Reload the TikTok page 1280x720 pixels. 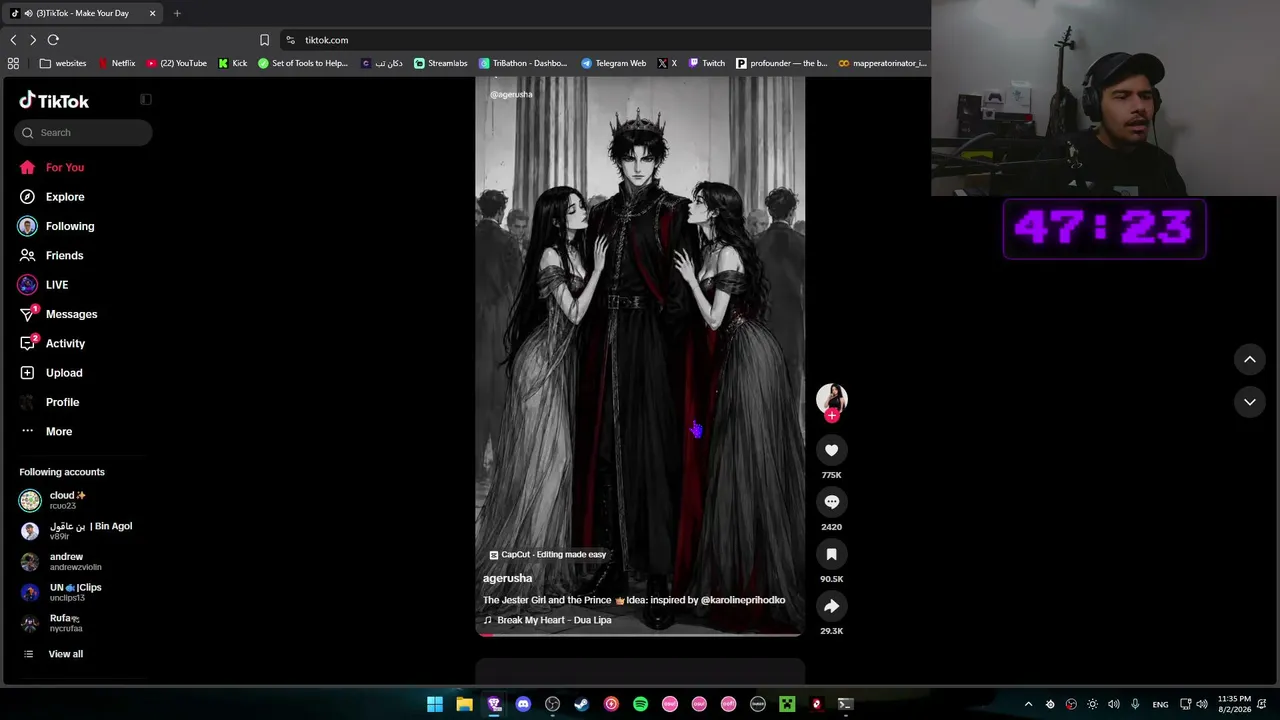[x=53, y=40]
